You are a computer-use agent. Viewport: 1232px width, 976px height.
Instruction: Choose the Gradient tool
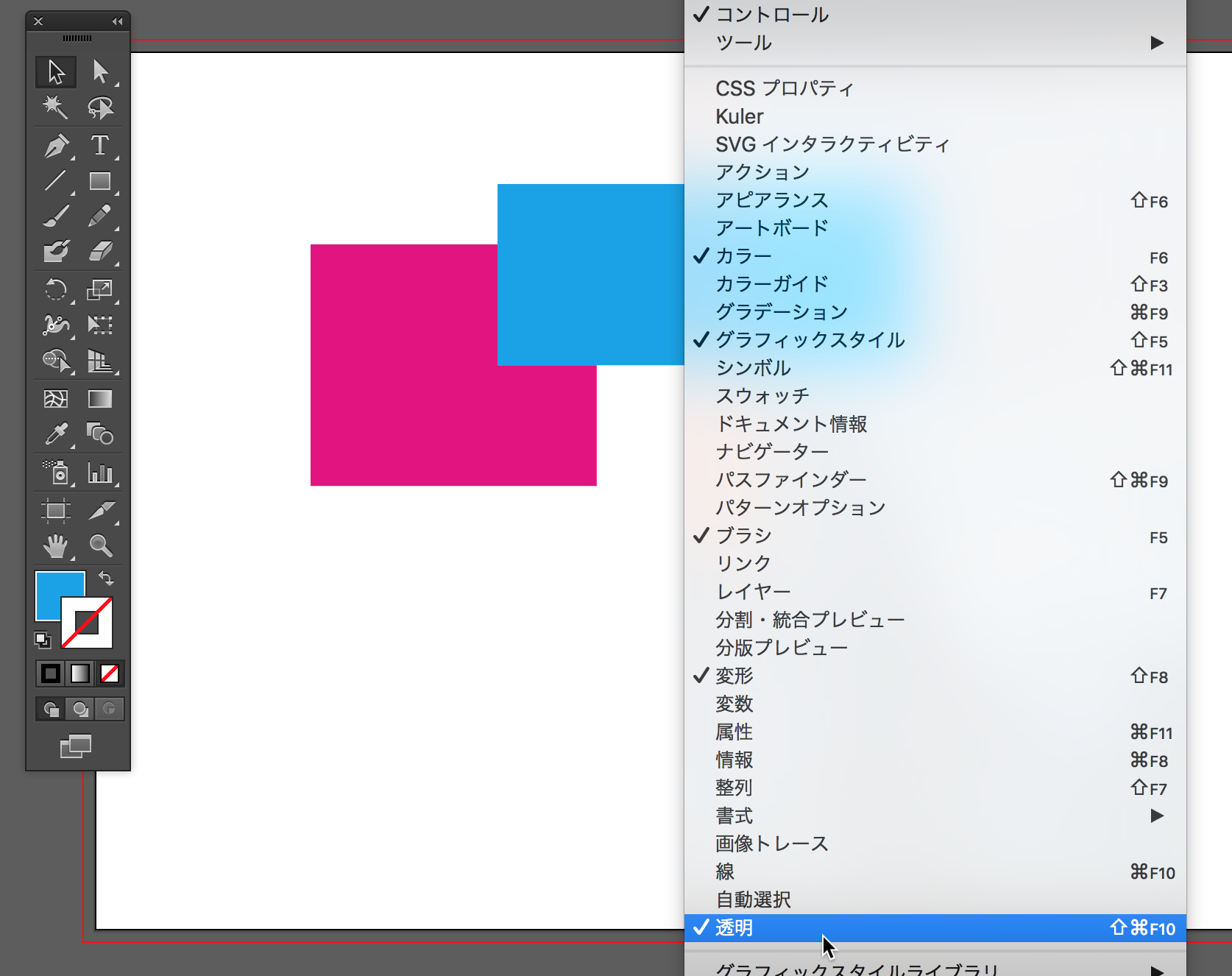100,399
